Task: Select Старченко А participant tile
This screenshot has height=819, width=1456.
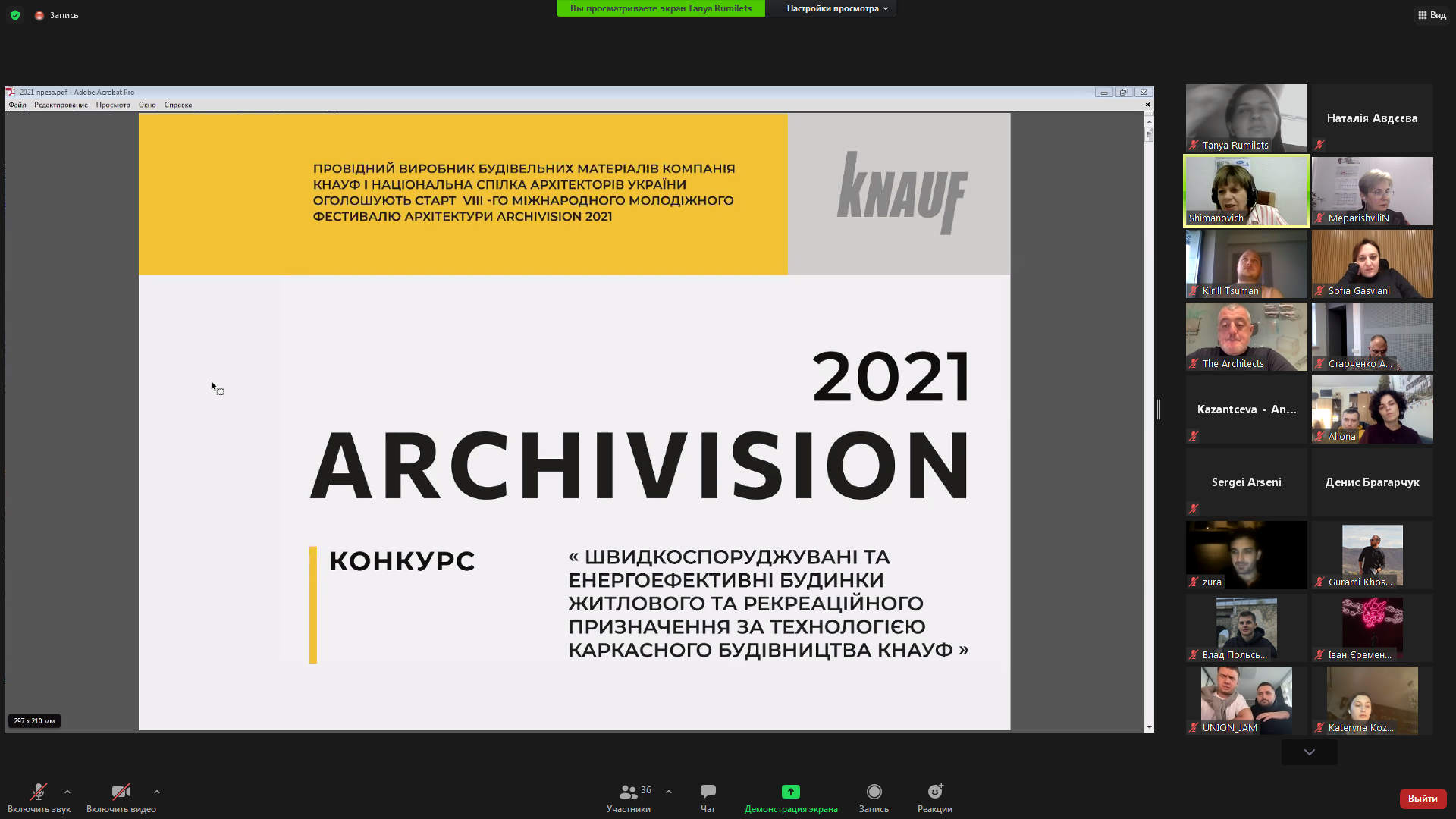Action: click(x=1373, y=337)
